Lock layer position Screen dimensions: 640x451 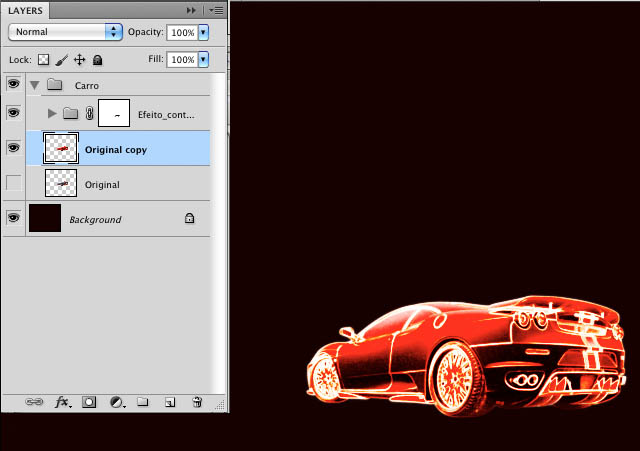tap(79, 60)
